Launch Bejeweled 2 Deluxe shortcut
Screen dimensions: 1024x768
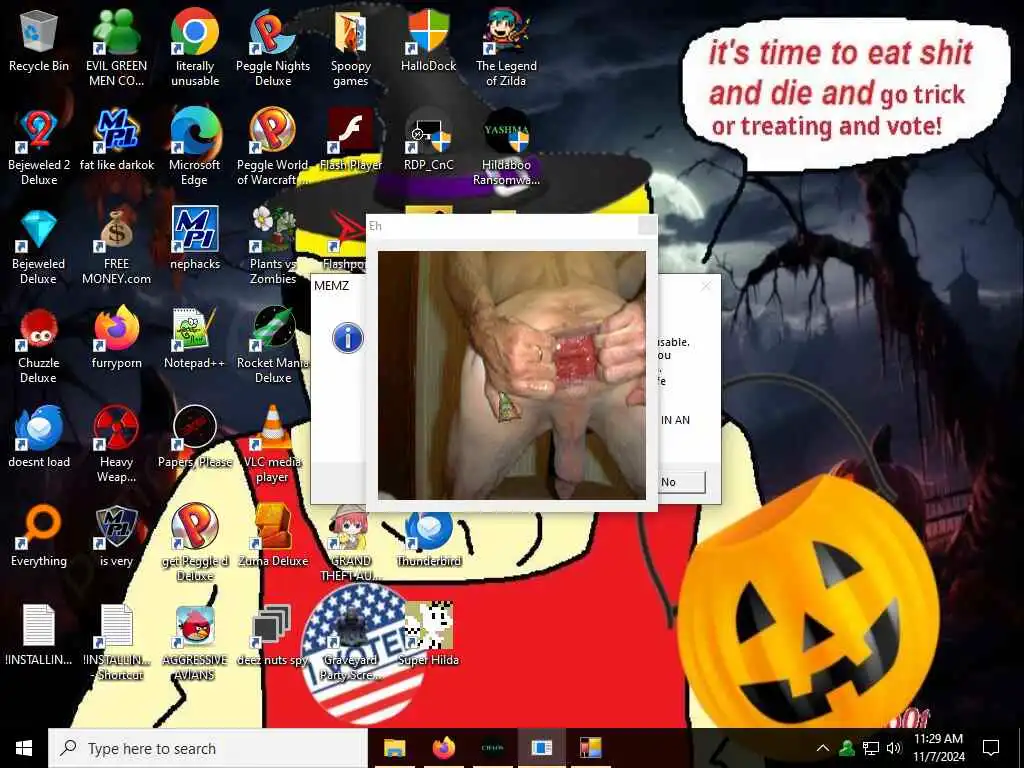(39, 148)
